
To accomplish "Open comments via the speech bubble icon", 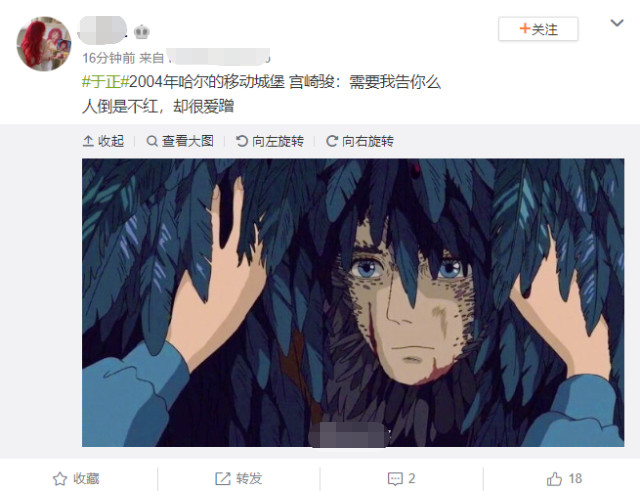I will pos(395,479).
